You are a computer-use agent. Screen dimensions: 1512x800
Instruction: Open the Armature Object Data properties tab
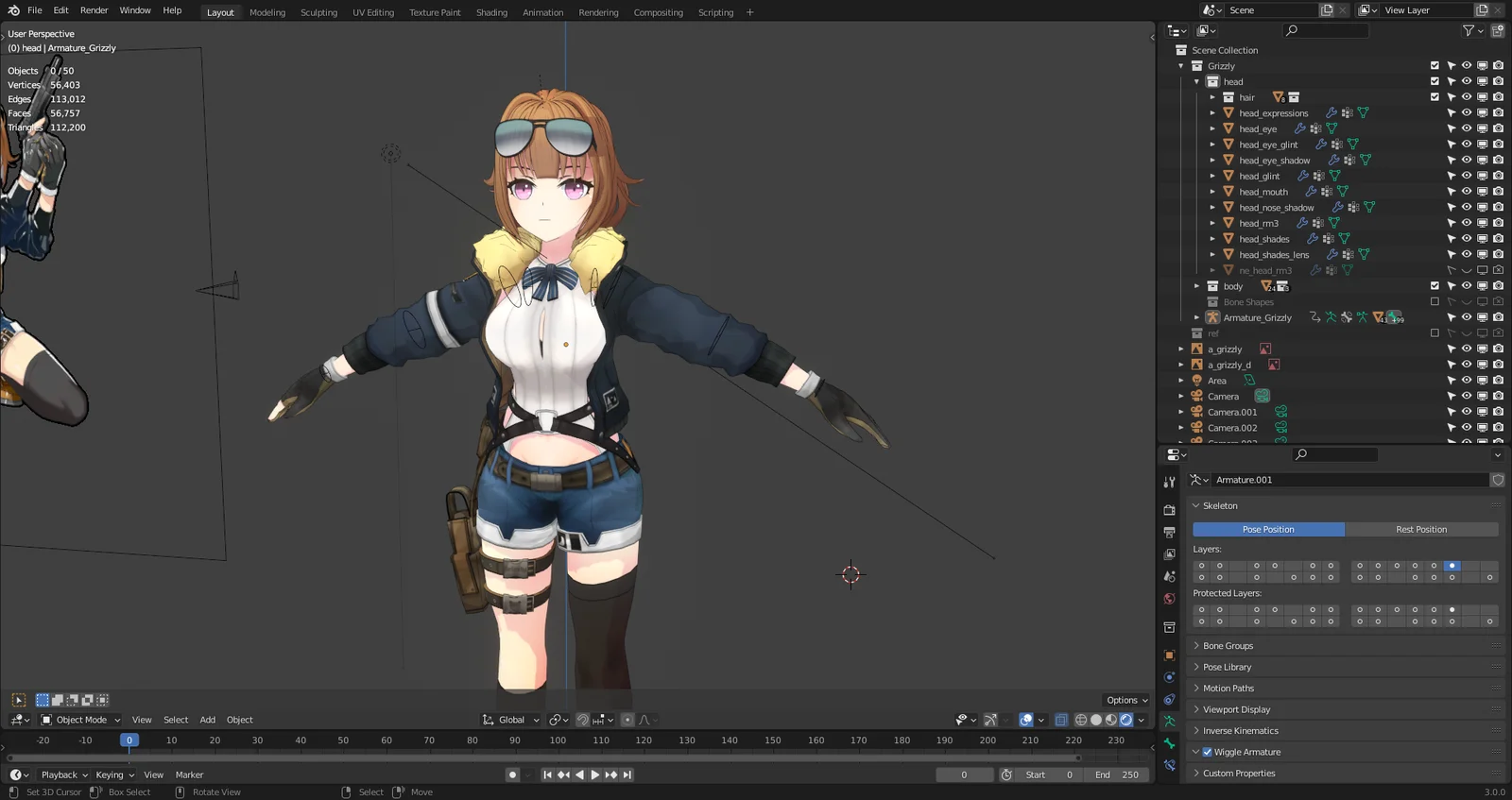[1169, 722]
